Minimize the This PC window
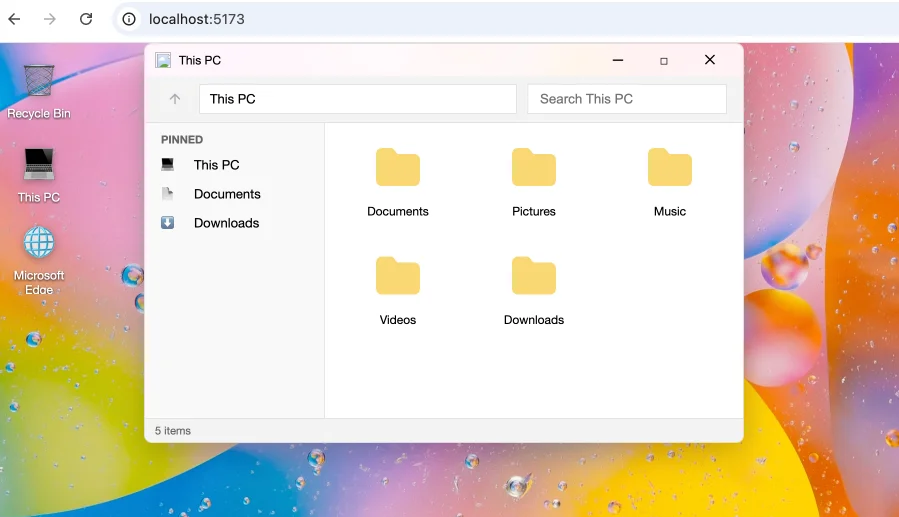Screen dimensions: 899x517 click(618, 60)
